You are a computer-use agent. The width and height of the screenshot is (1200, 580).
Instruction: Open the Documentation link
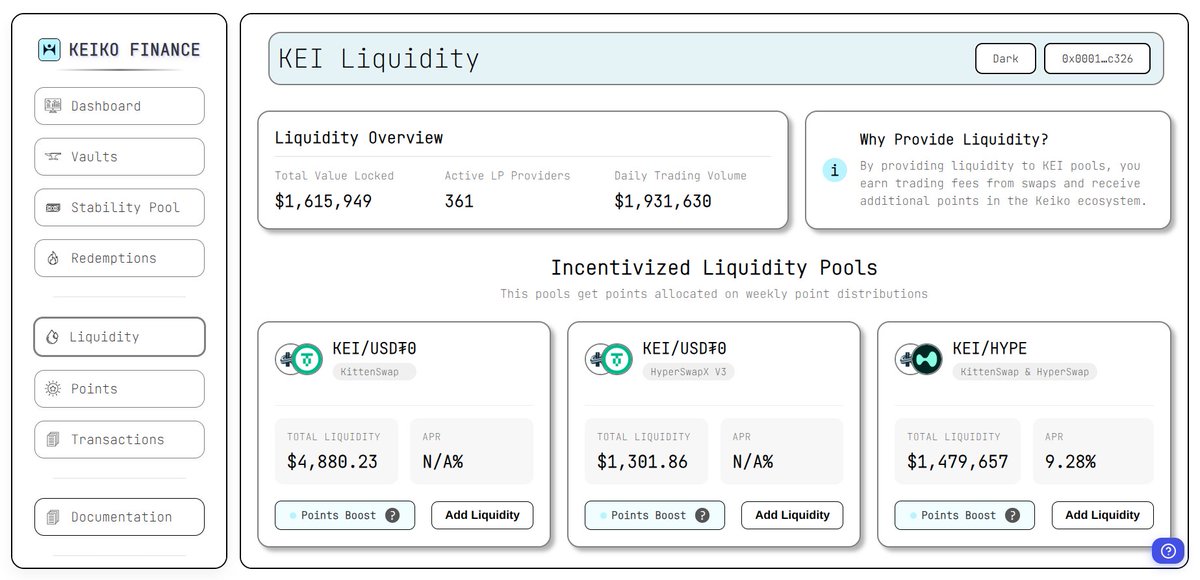click(x=119, y=517)
